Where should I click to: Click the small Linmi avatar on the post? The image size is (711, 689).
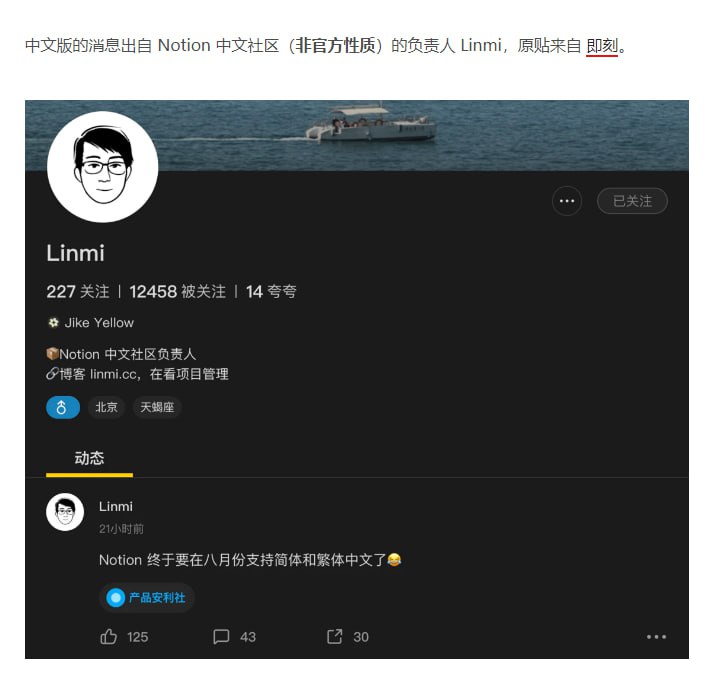click(65, 512)
